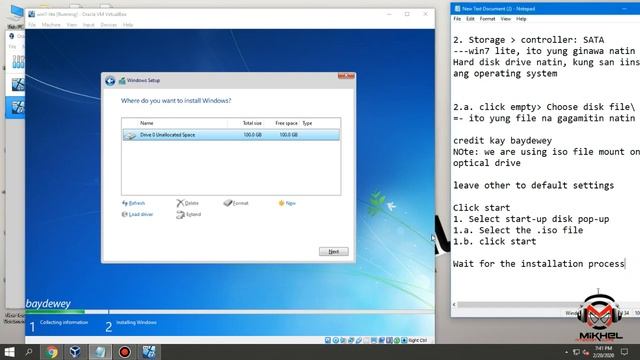
Task: Click the Delete drive option
Action: pos(188,203)
